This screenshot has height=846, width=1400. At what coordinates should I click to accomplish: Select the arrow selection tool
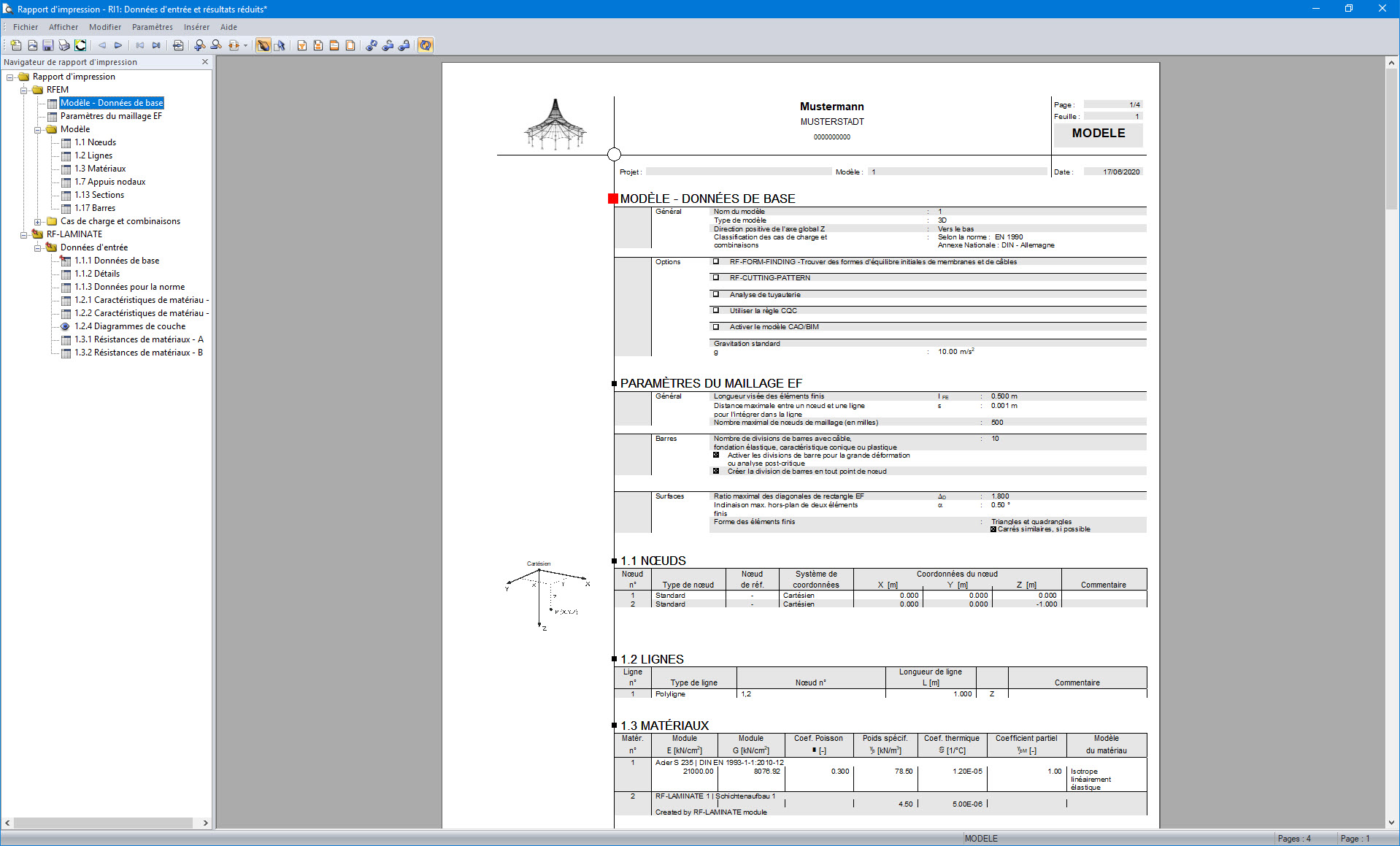(x=280, y=45)
